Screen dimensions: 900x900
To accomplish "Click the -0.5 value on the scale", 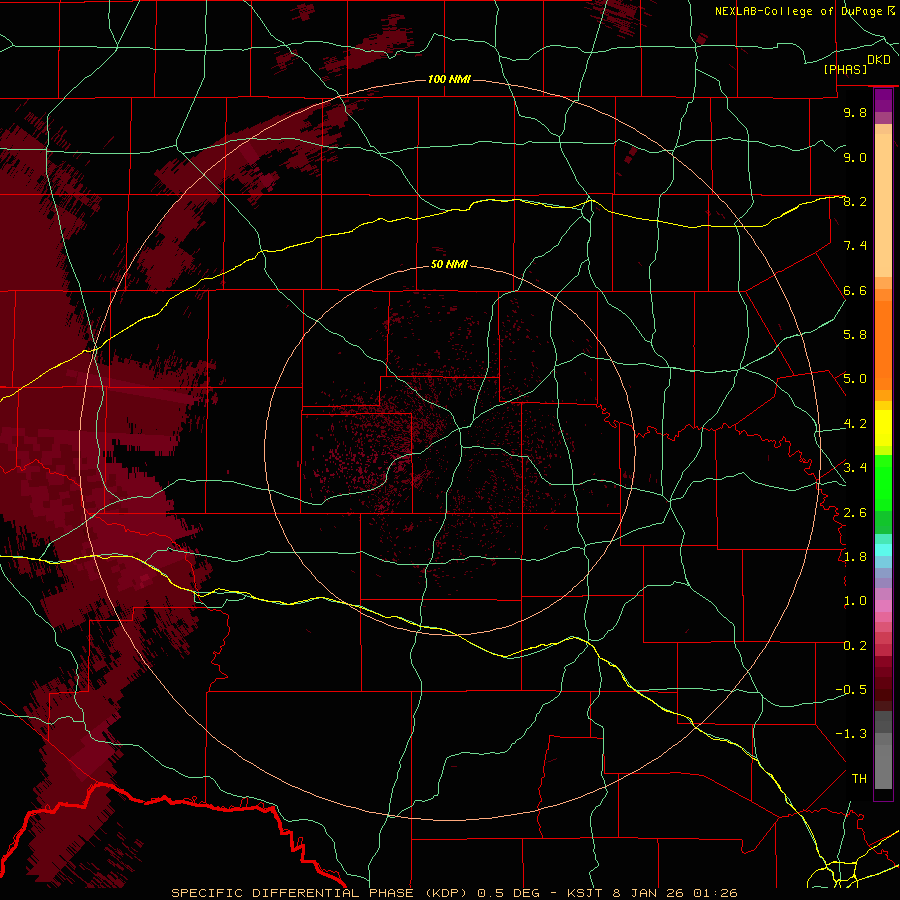I will pos(851,689).
